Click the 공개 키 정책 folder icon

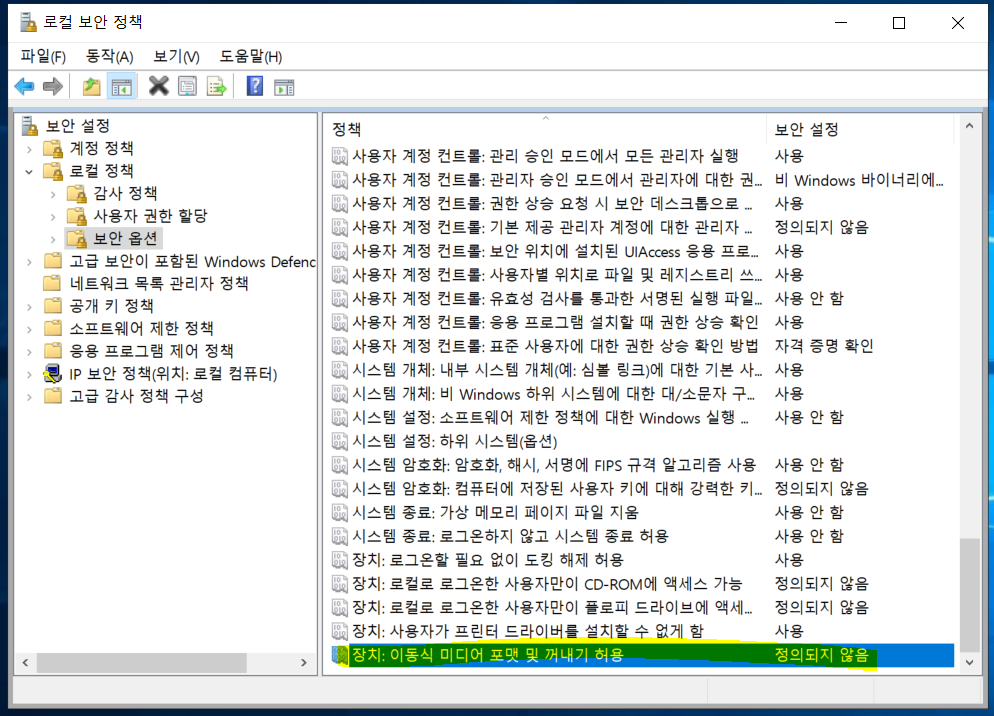(53, 306)
